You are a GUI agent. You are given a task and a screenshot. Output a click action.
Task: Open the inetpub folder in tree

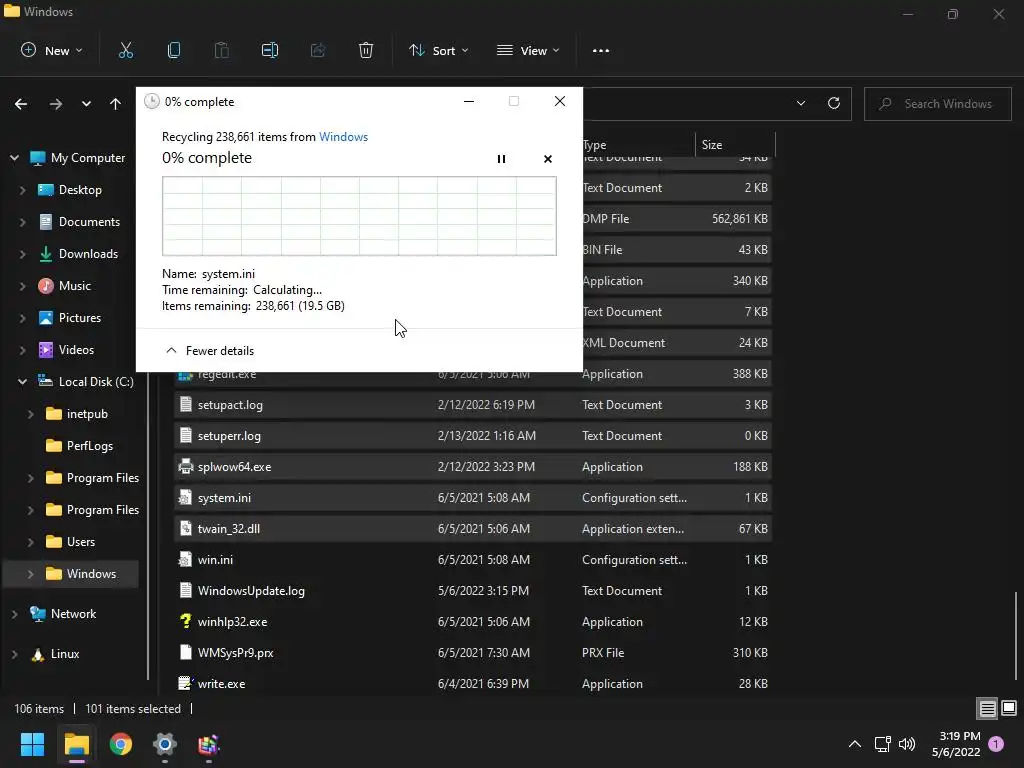[x=87, y=413]
